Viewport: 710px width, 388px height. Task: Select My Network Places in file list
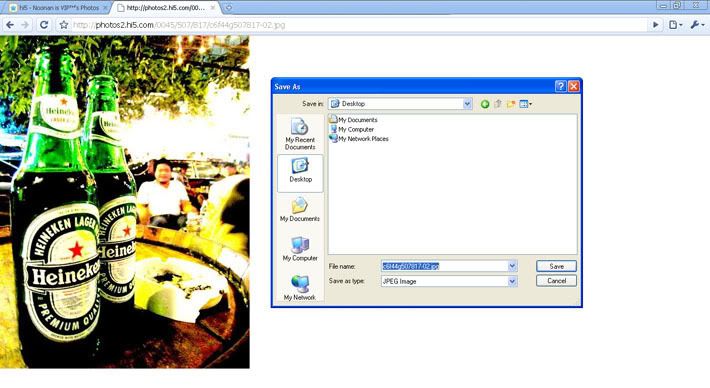tap(359, 139)
